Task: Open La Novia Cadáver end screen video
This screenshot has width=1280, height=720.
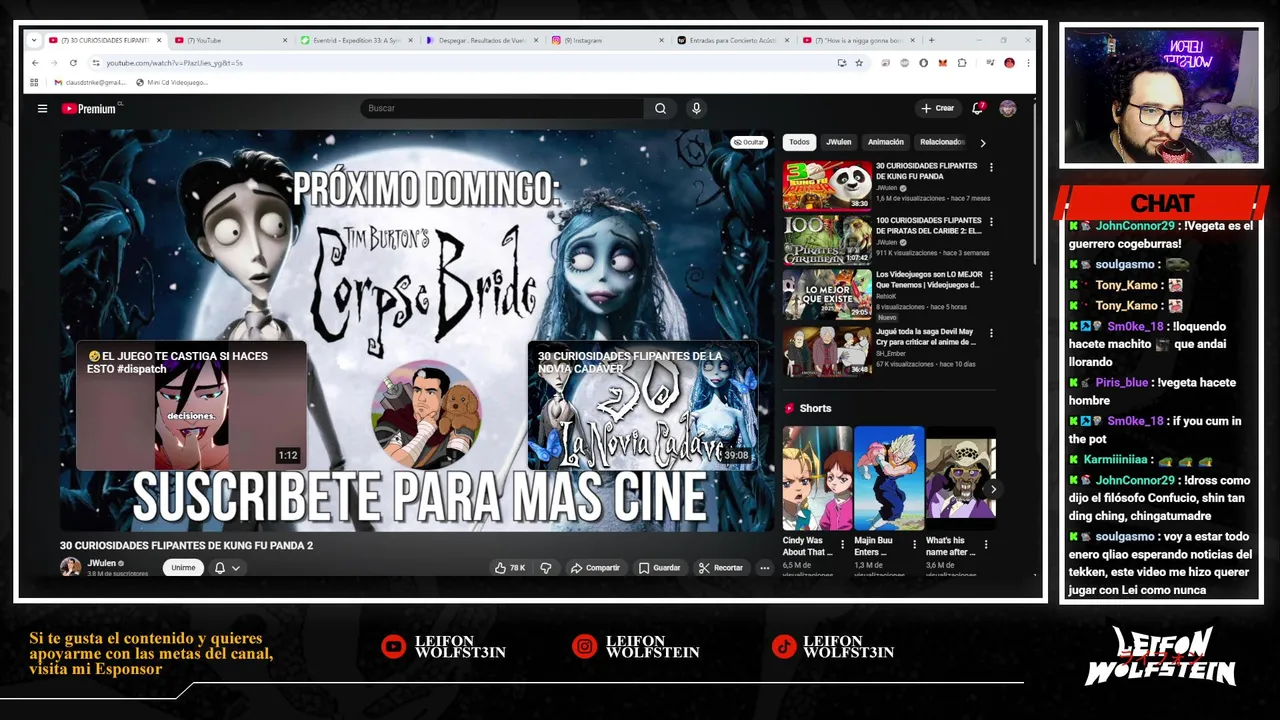Action: (642, 406)
